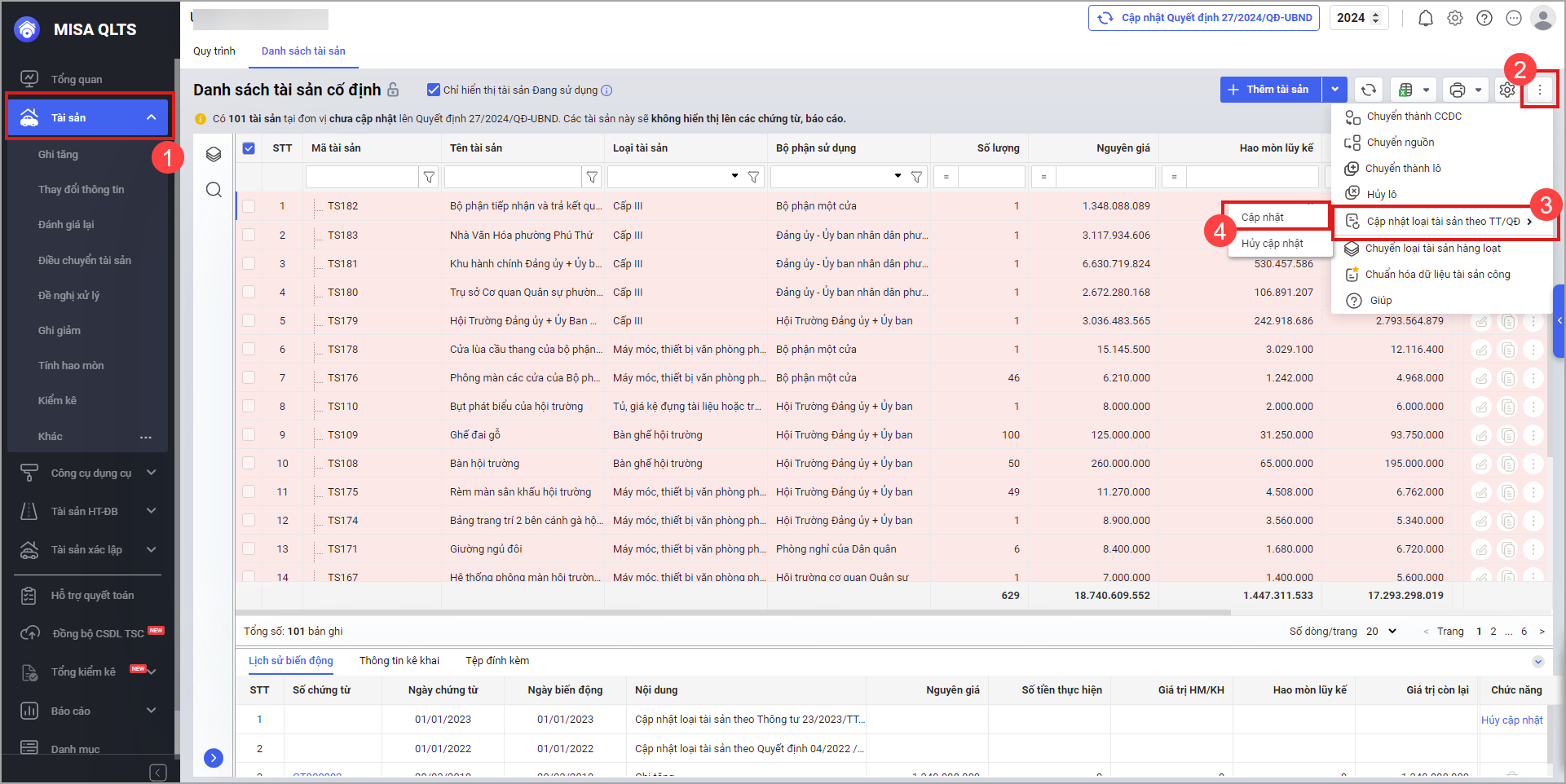Check the row checkbox for TS183

tap(249, 235)
